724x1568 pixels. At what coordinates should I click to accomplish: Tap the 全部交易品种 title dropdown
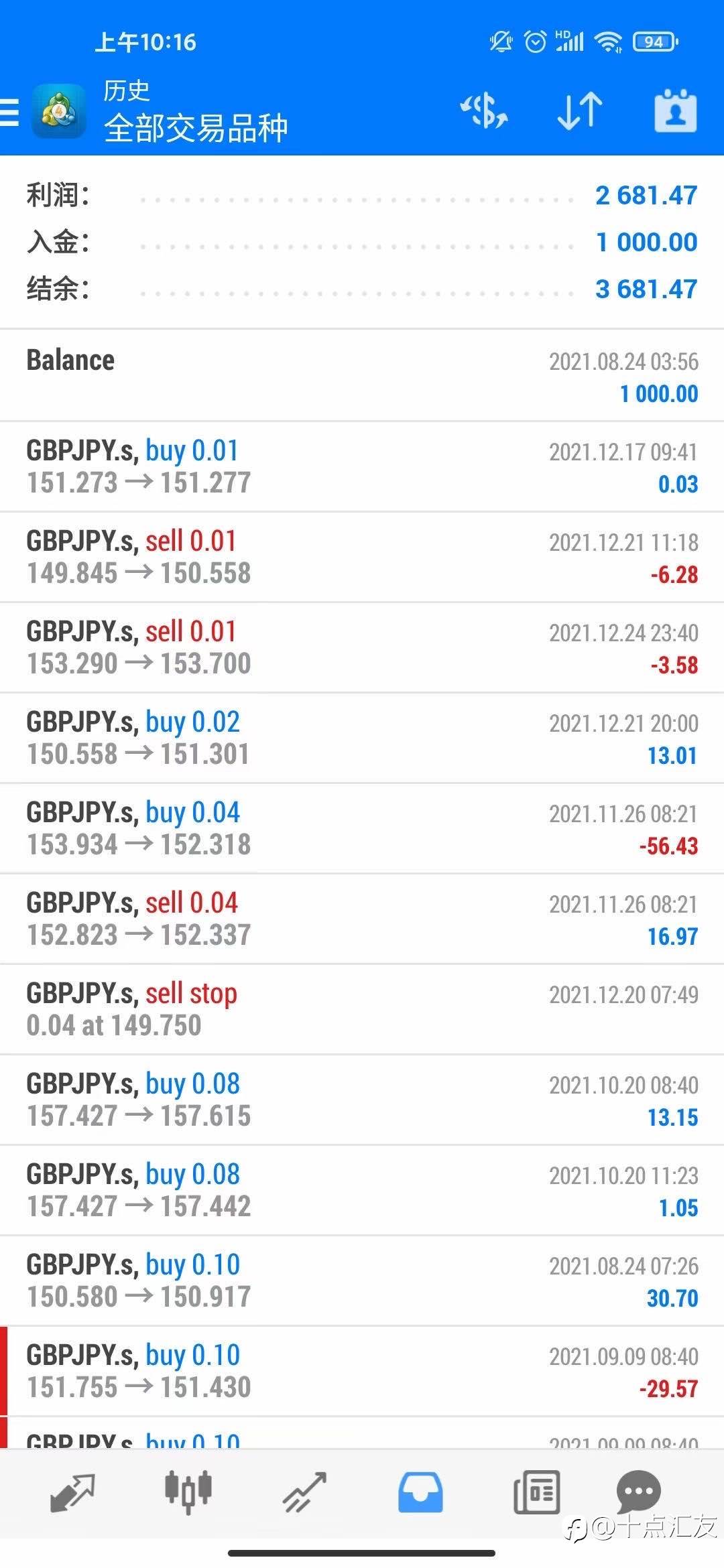tap(196, 128)
